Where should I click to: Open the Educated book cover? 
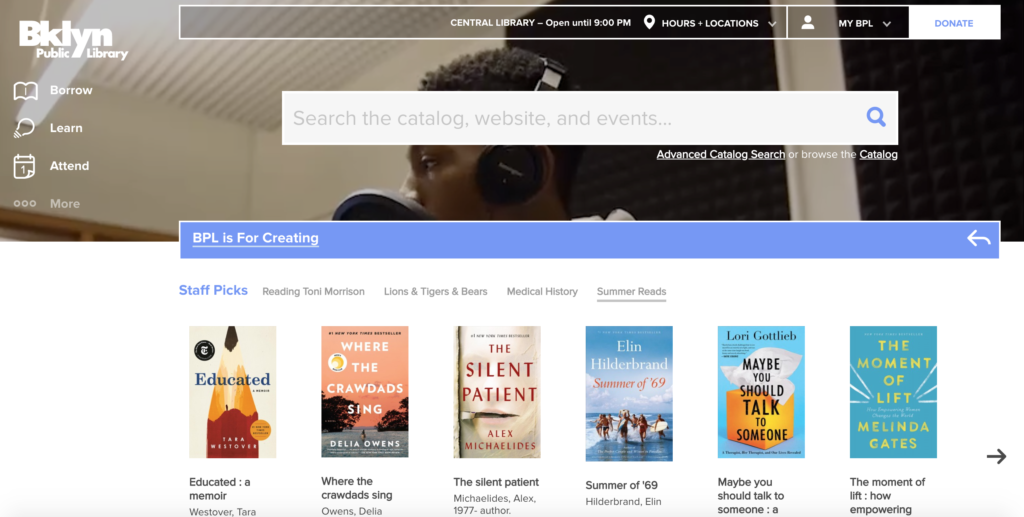pyautogui.click(x=232, y=392)
